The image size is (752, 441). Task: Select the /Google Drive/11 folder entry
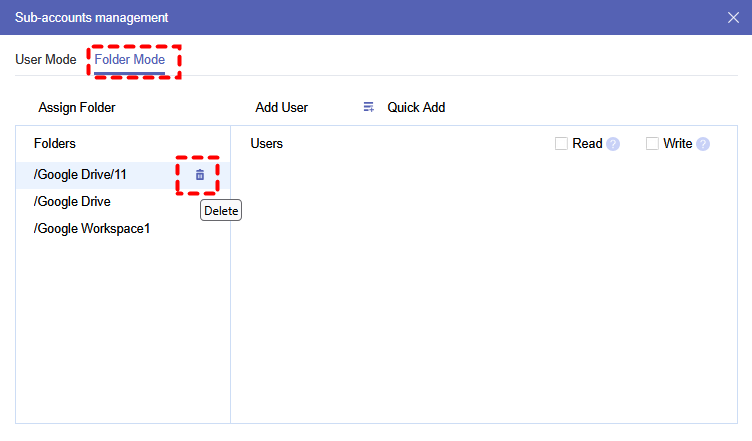81,175
